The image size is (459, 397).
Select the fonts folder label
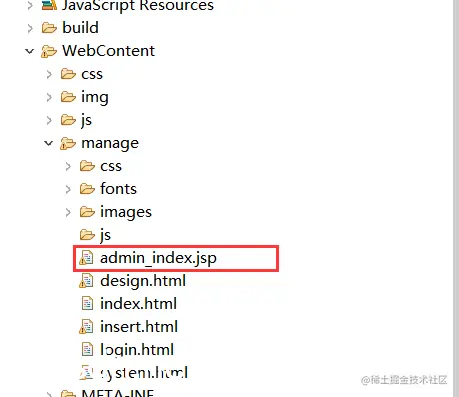click(118, 189)
